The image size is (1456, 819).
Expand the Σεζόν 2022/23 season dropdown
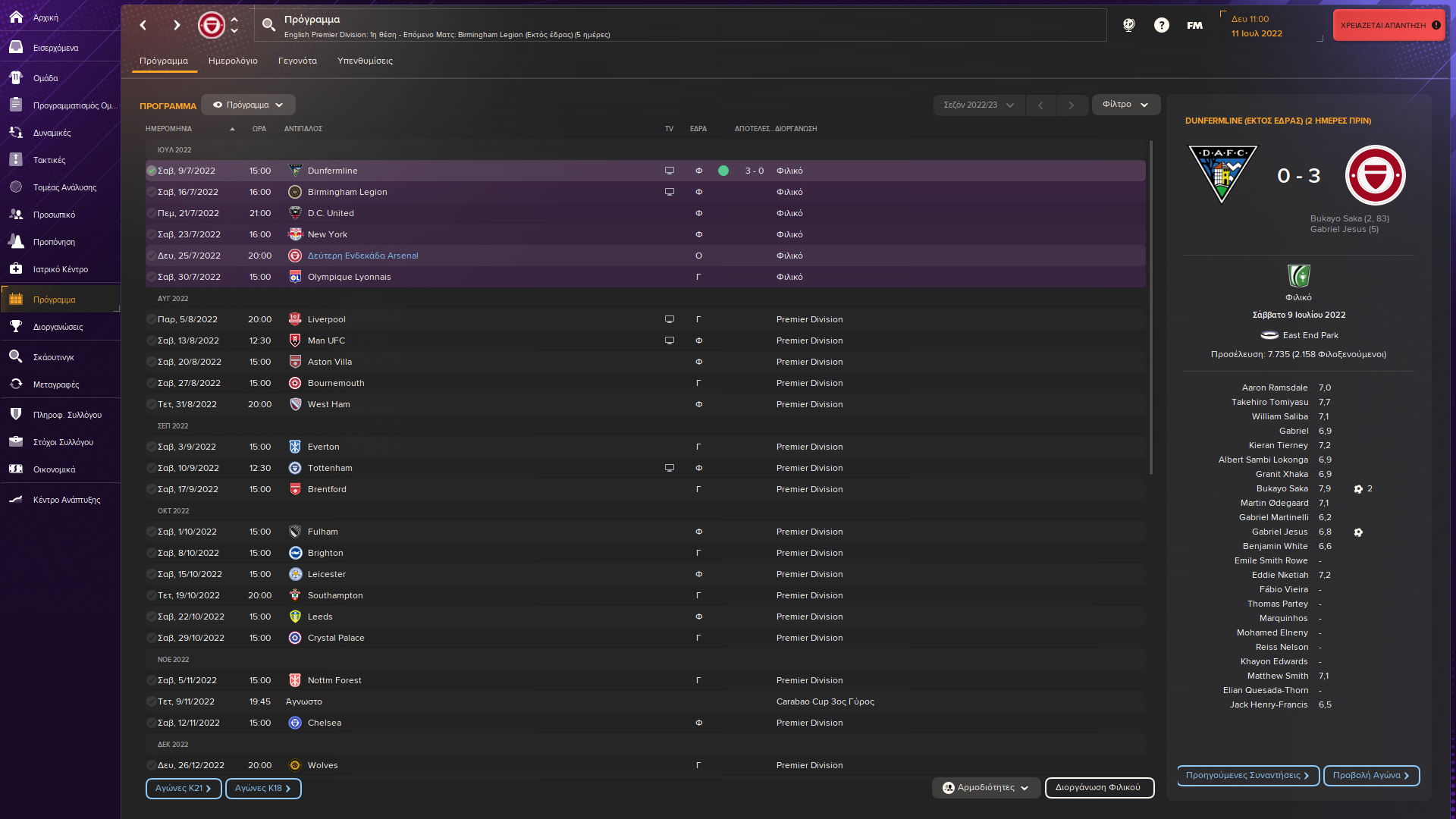point(979,105)
